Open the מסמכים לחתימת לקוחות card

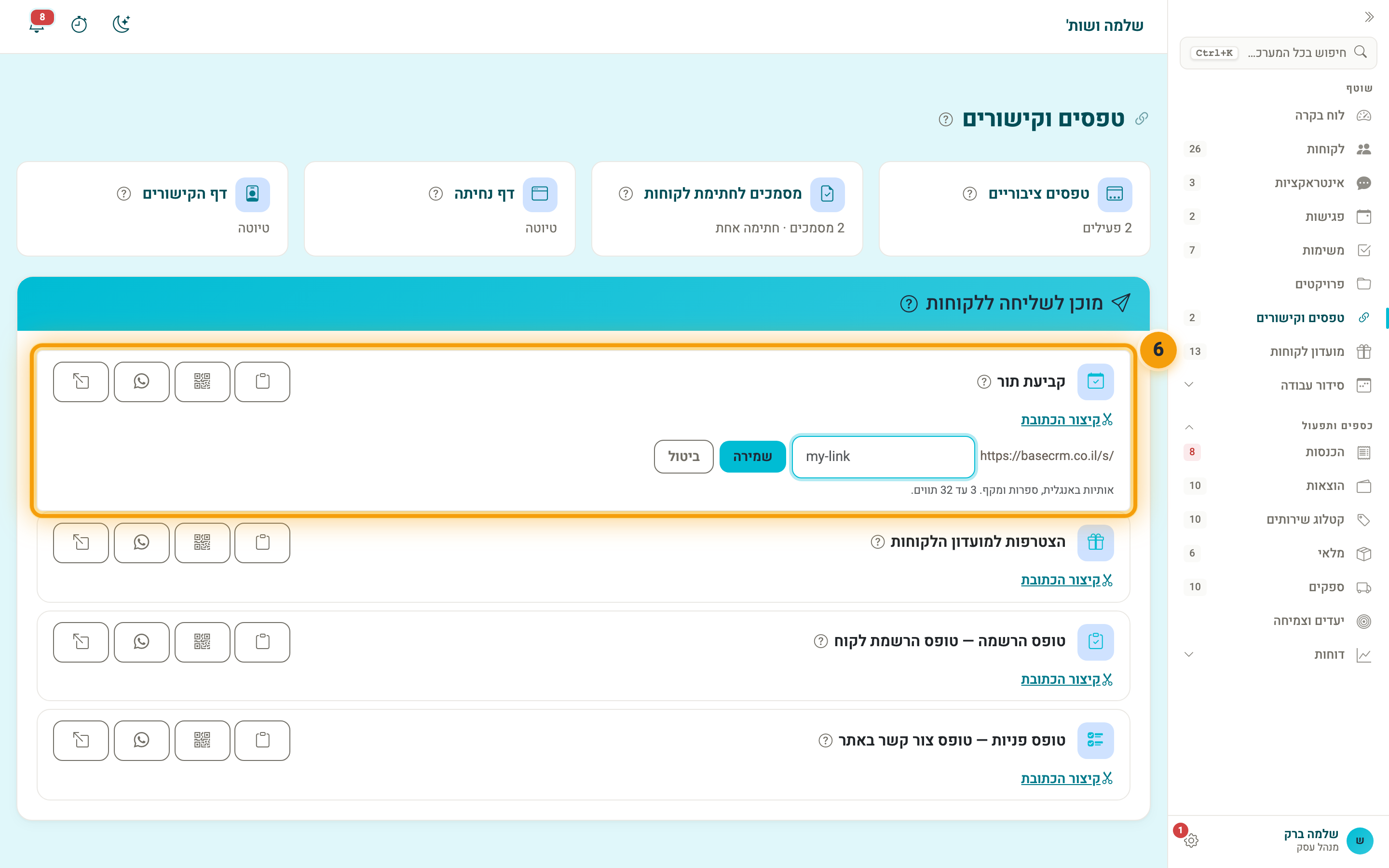(727, 209)
